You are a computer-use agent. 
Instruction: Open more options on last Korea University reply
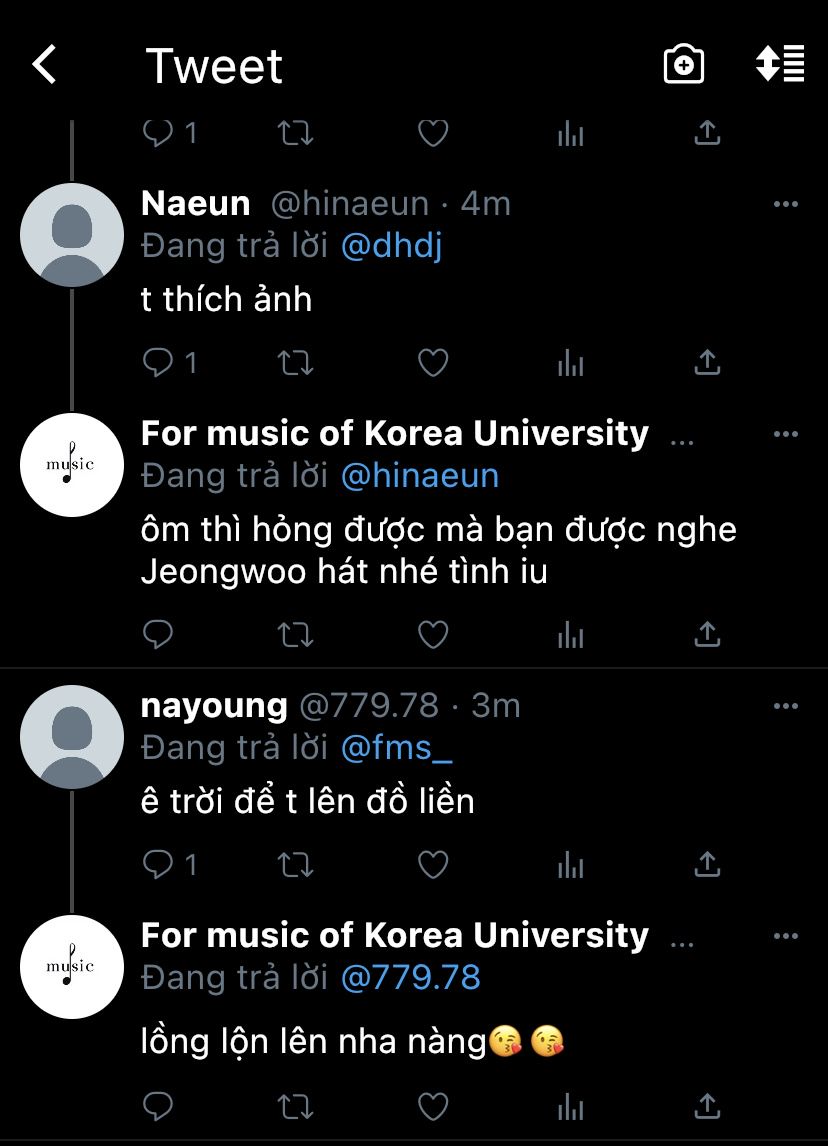(x=786, y=936)
